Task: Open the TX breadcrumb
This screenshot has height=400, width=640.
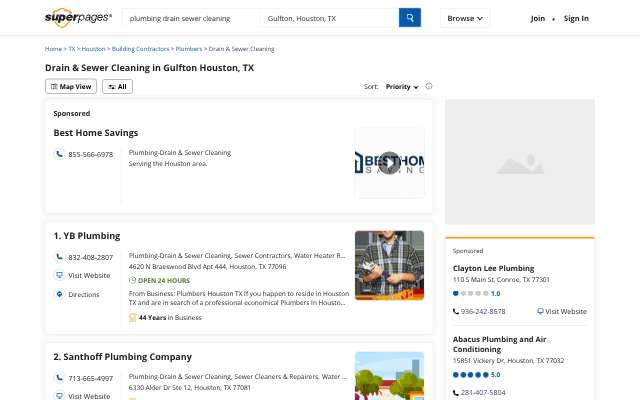Action: pyautogui.click(x=72, y=49)
